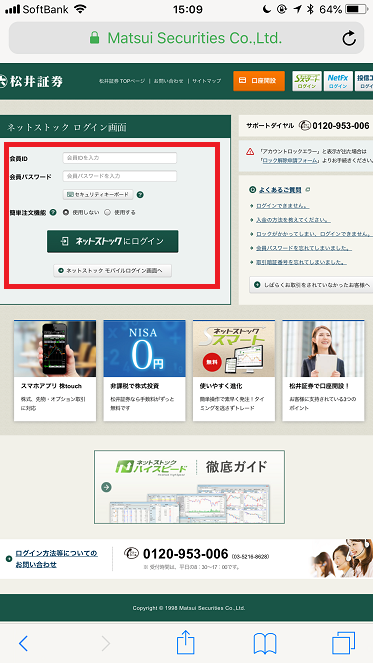Open the Safari share sheet icon
The width and height of the screenshot is (373, 663).
[x=186, y=642]
